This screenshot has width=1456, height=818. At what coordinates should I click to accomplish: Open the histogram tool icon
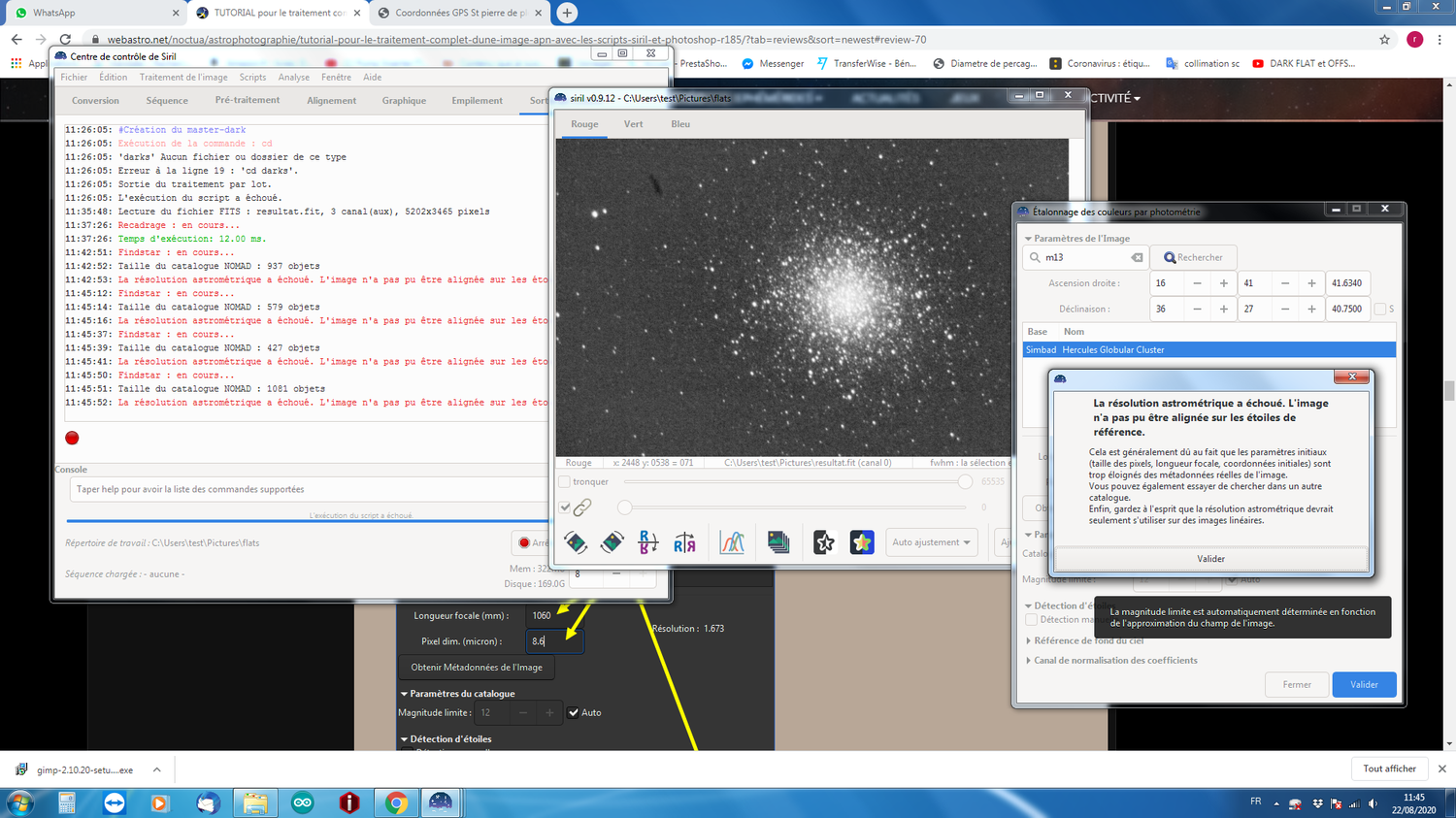click(732, 542)
